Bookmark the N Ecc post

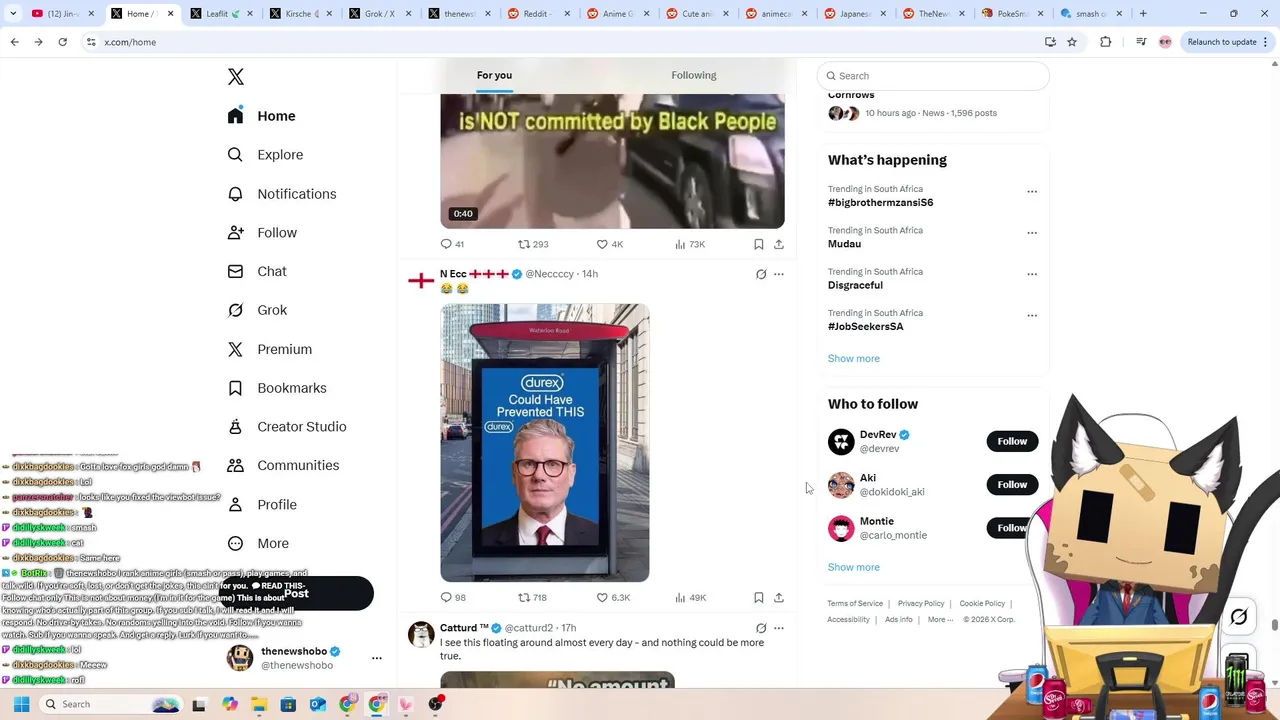pyautogui.click(x=759, y=598)
